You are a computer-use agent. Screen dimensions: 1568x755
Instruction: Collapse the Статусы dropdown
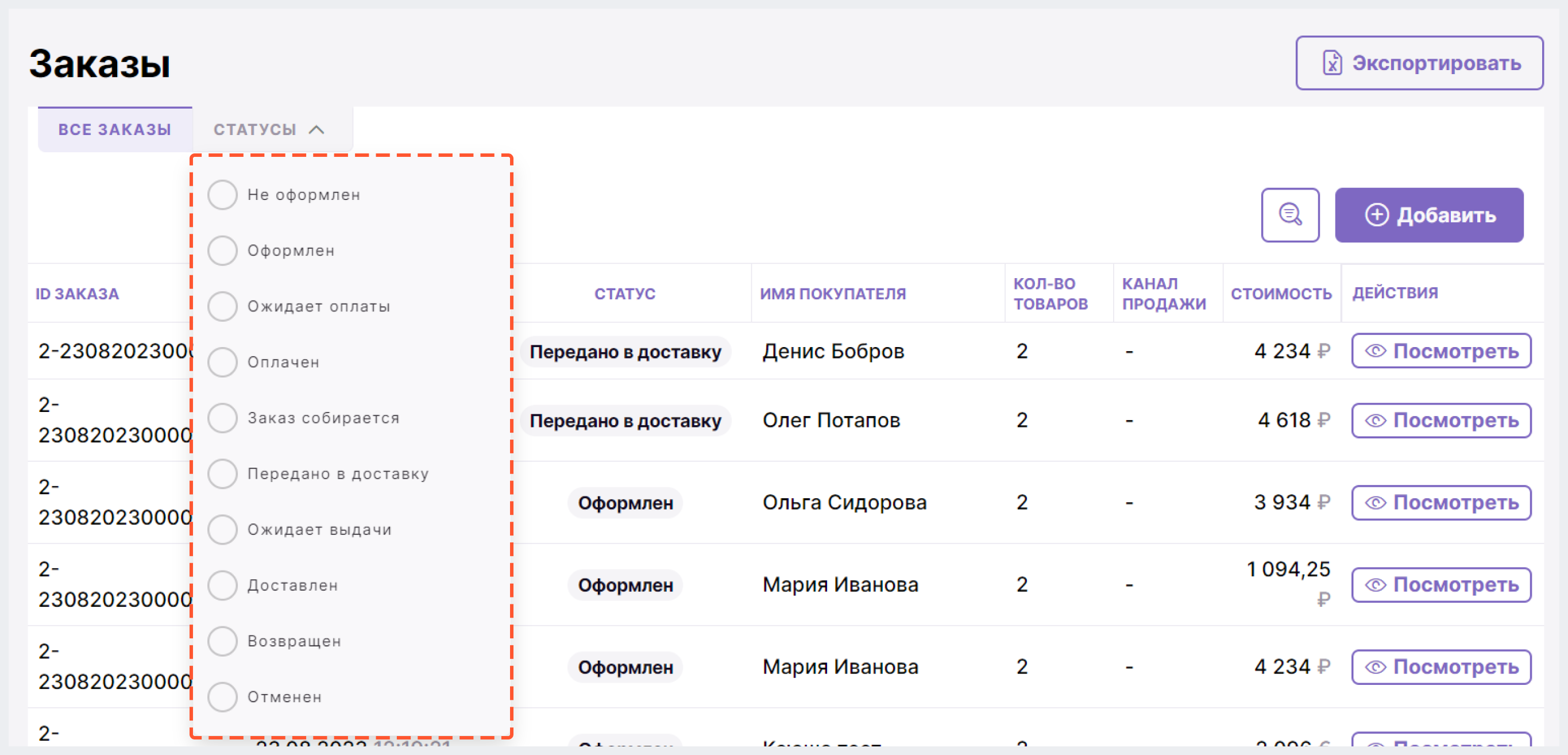tap(272, 130)
